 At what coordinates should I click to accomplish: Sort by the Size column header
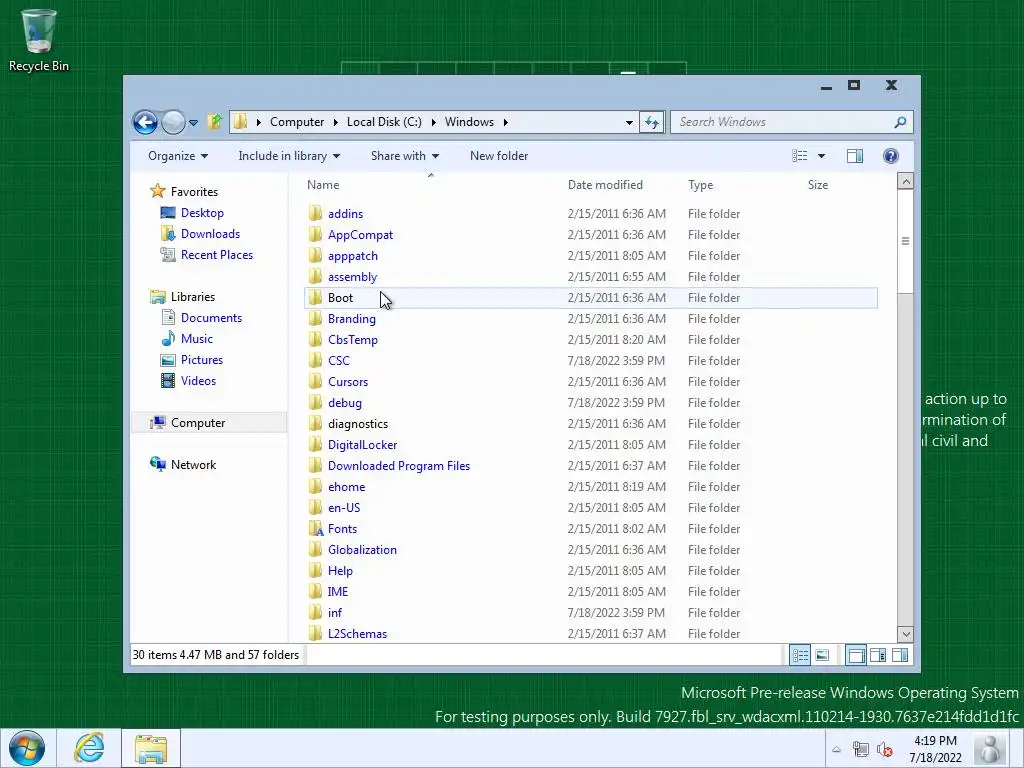[x=818, y=185]
